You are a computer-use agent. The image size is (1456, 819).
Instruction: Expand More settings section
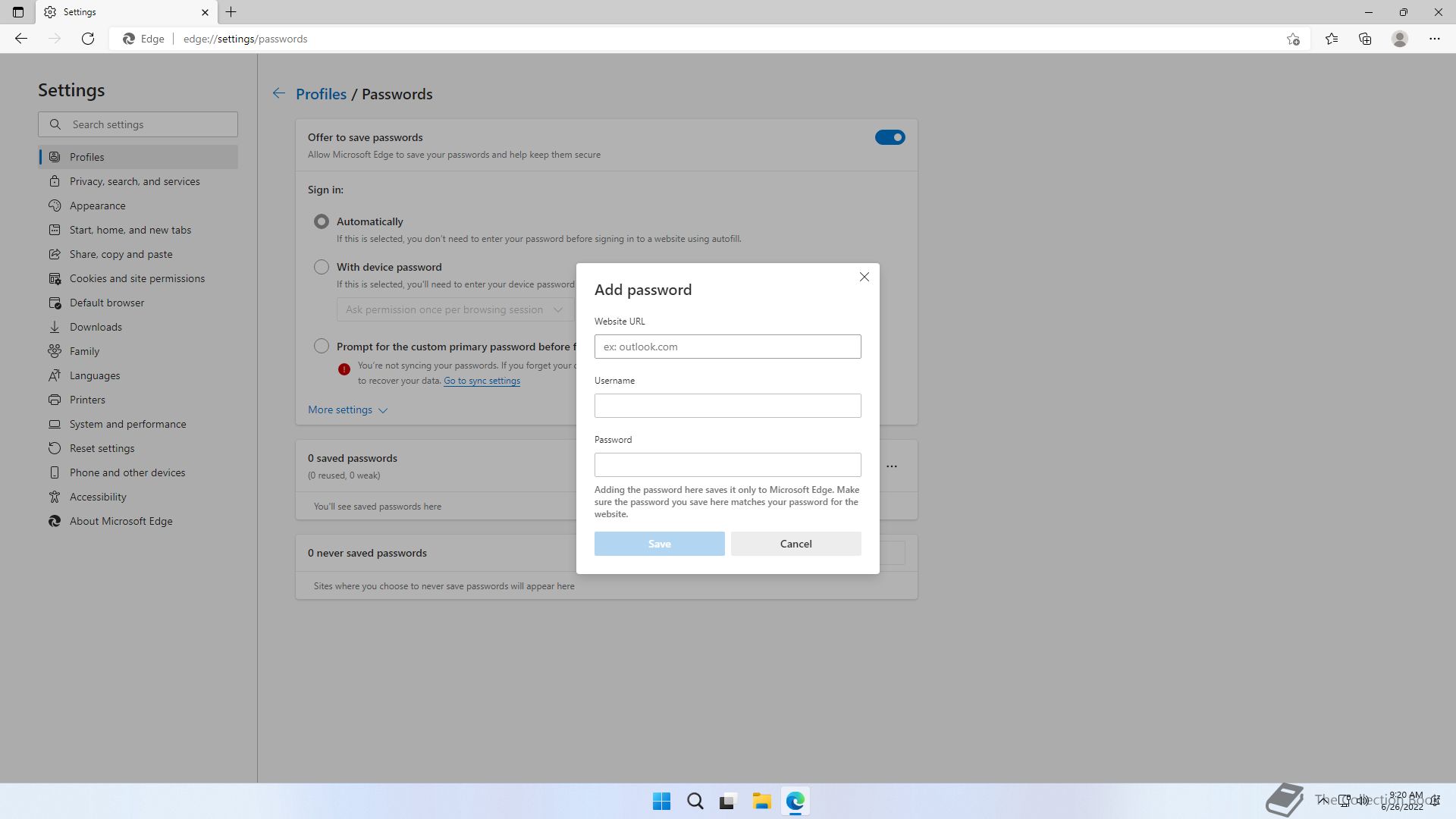[347, 409]
